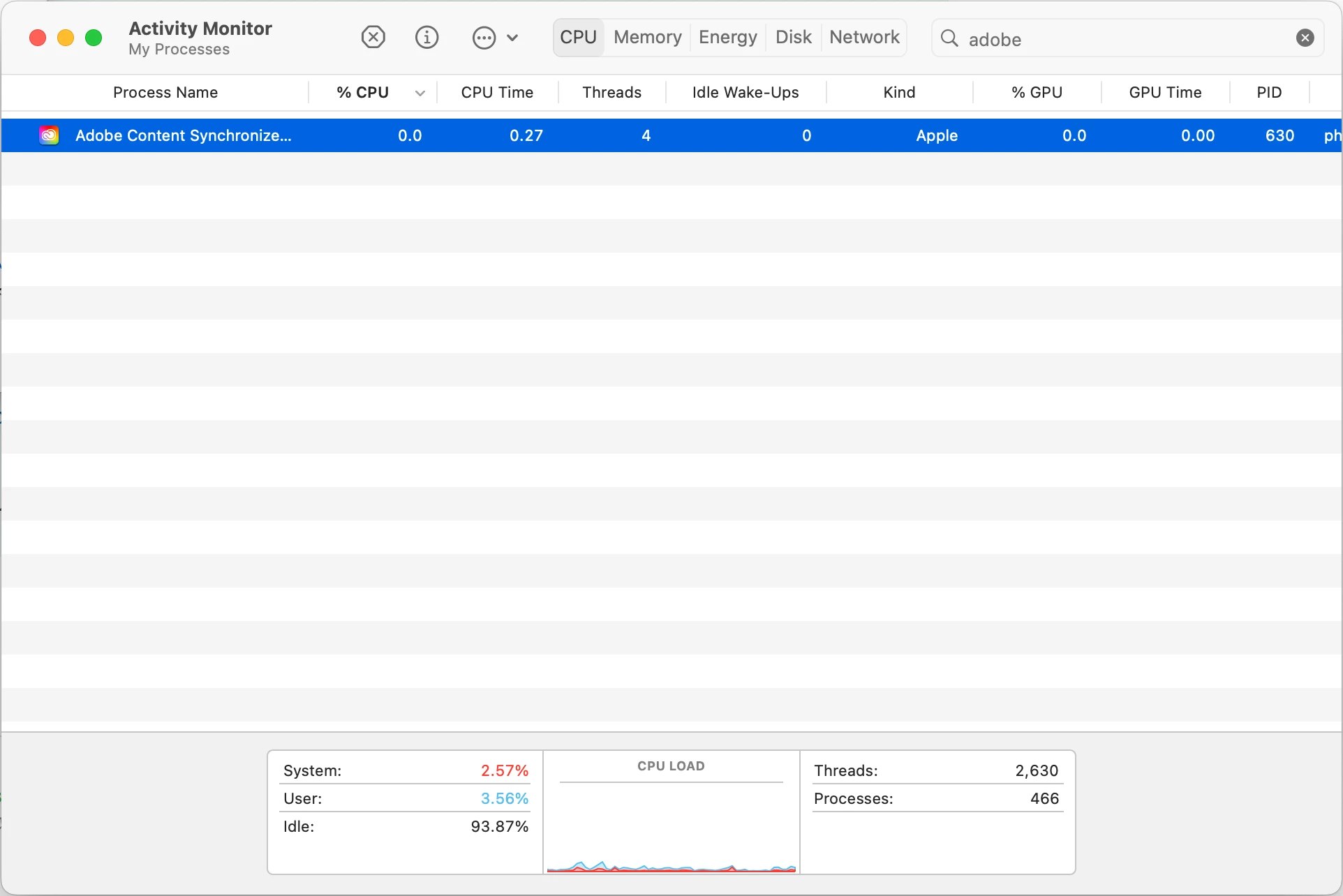The image size is (1343, 896).
Task: Expand the chevron next to ellipsis button
Action: [512, 38]
